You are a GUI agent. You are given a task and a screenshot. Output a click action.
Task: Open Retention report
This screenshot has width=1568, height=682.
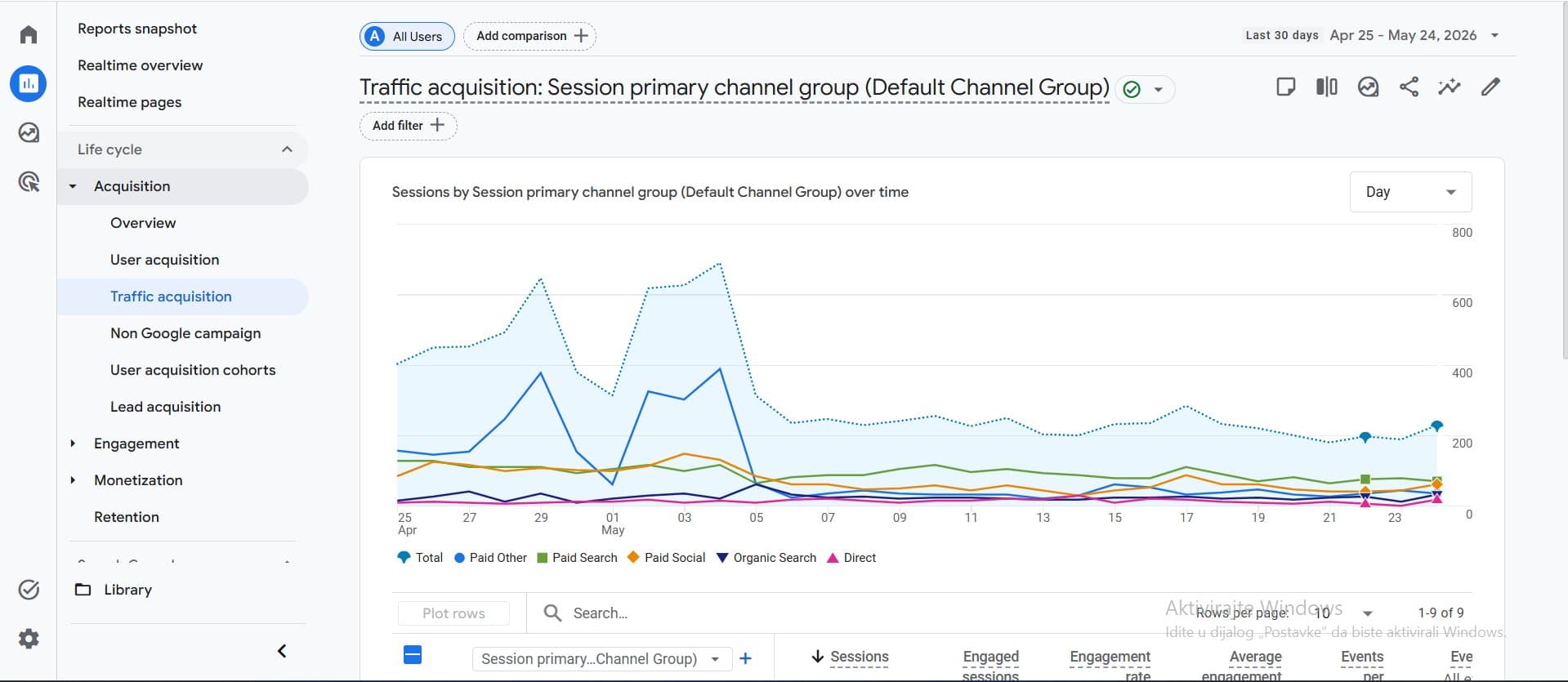coord(127,517)
